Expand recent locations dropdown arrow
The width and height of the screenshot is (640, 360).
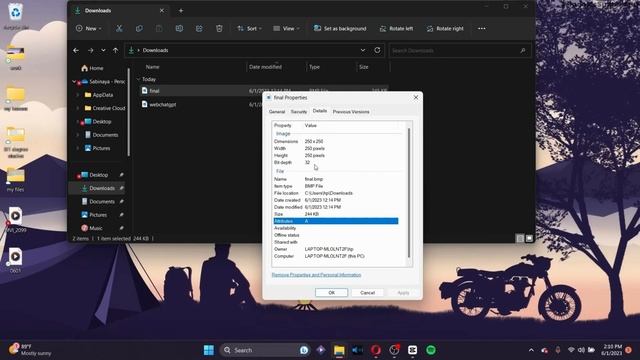[x=103, y=50]
